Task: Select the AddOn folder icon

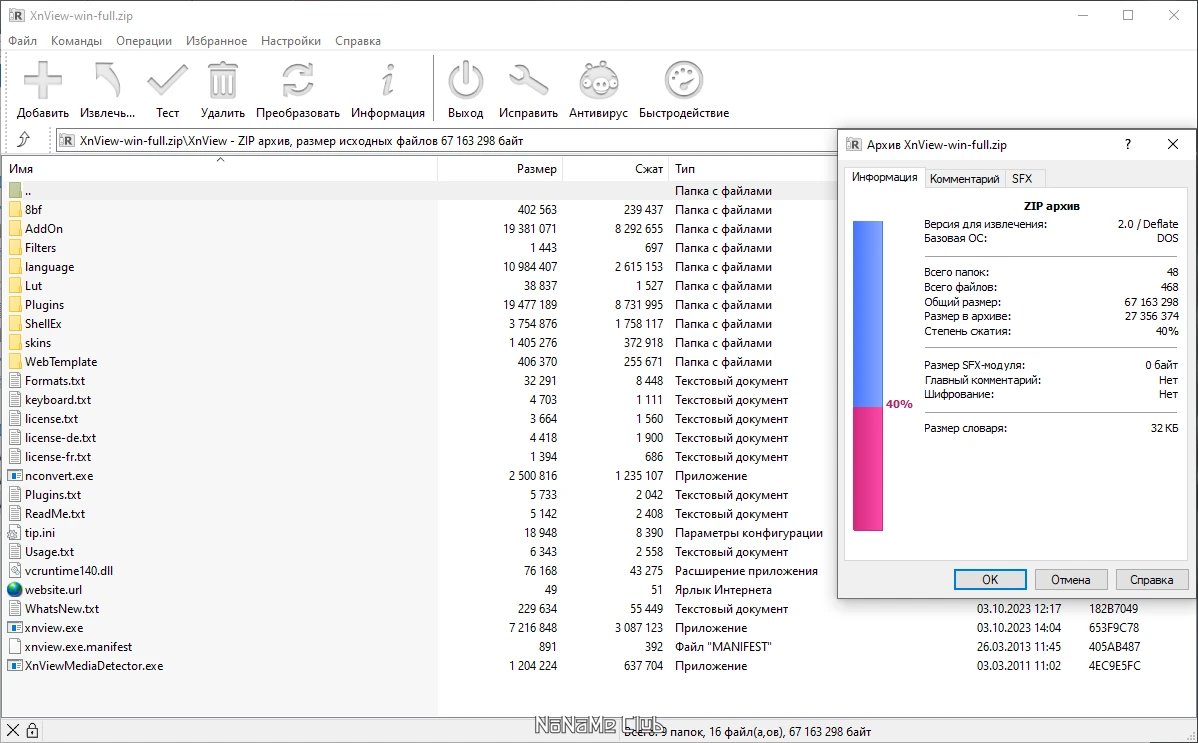Action: pos(15,229)
